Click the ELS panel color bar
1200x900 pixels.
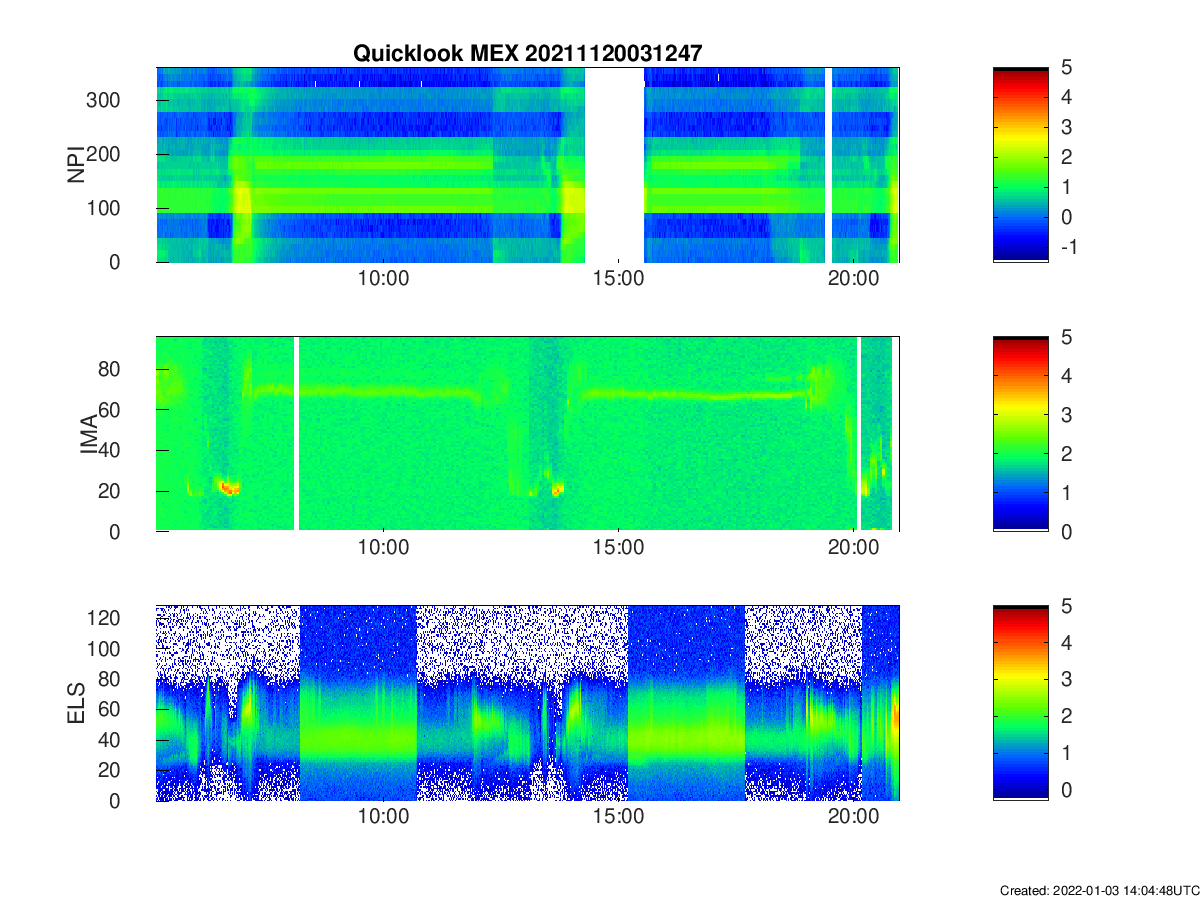(1020, 703)
